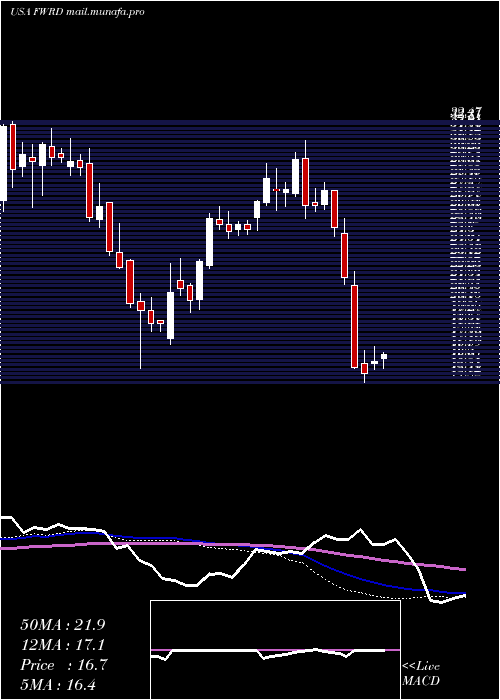This screenshot has width=500, height=700.
Task: Click the USA FWRD mail.munafa.pro title text
Action: (77, 12)
